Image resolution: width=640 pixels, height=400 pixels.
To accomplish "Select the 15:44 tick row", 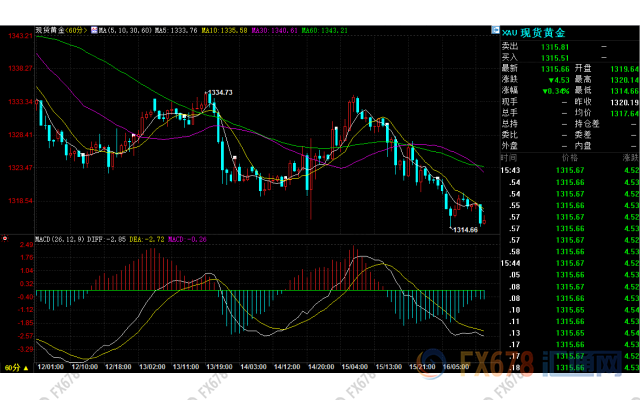I will [570, 263].
